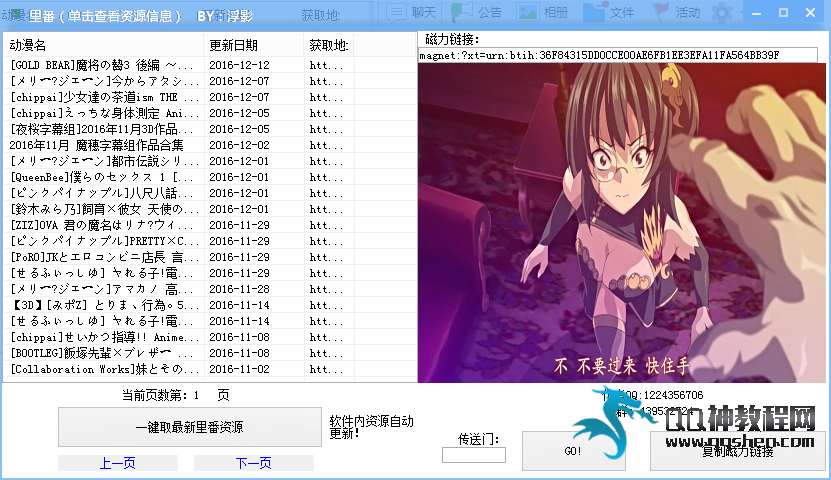Viewport: 831px width, 480px height.
Task: Click the 获取地 column header
Action: click(329, 46)
